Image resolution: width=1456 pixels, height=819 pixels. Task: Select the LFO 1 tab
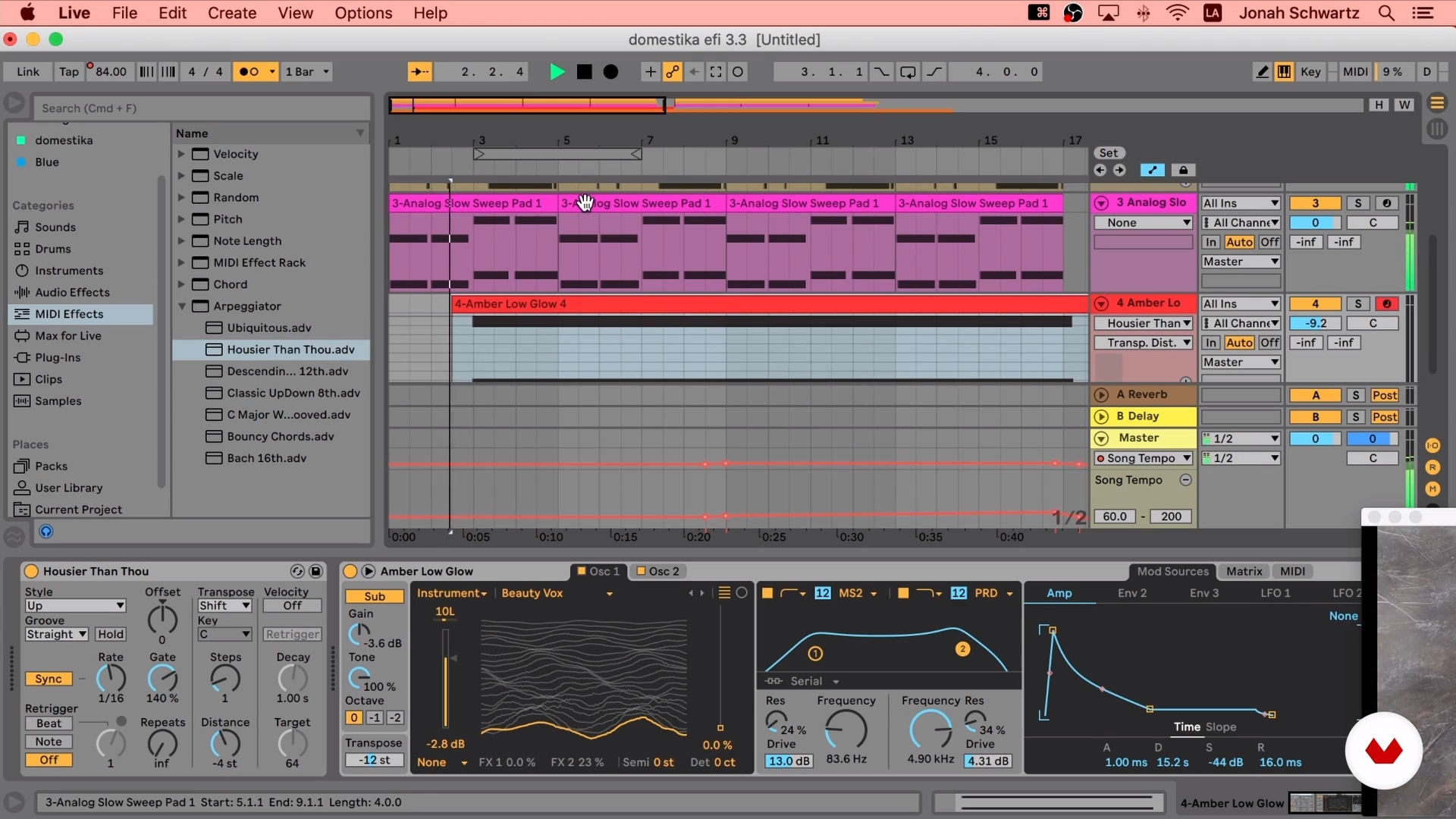tap(1276, 593)
